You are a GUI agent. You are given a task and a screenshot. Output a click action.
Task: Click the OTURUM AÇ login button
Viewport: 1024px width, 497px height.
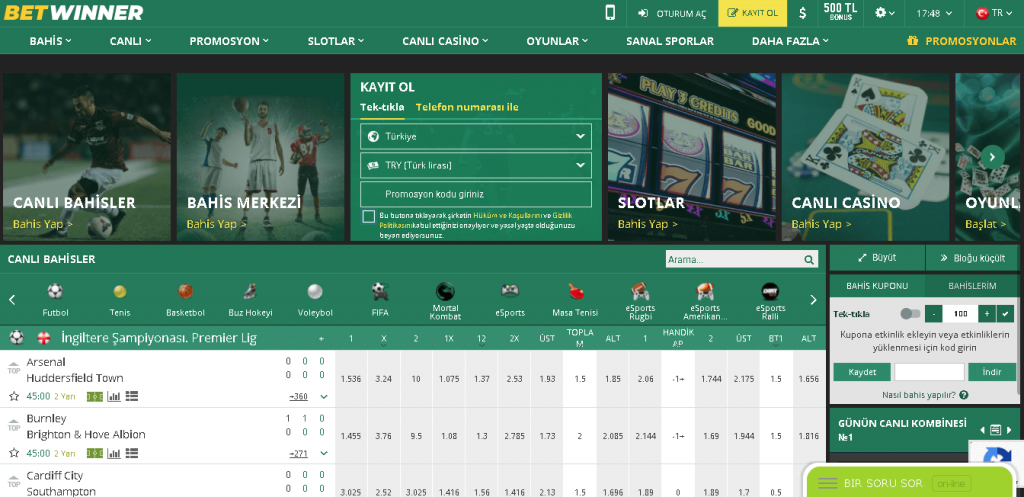(672, 13)
